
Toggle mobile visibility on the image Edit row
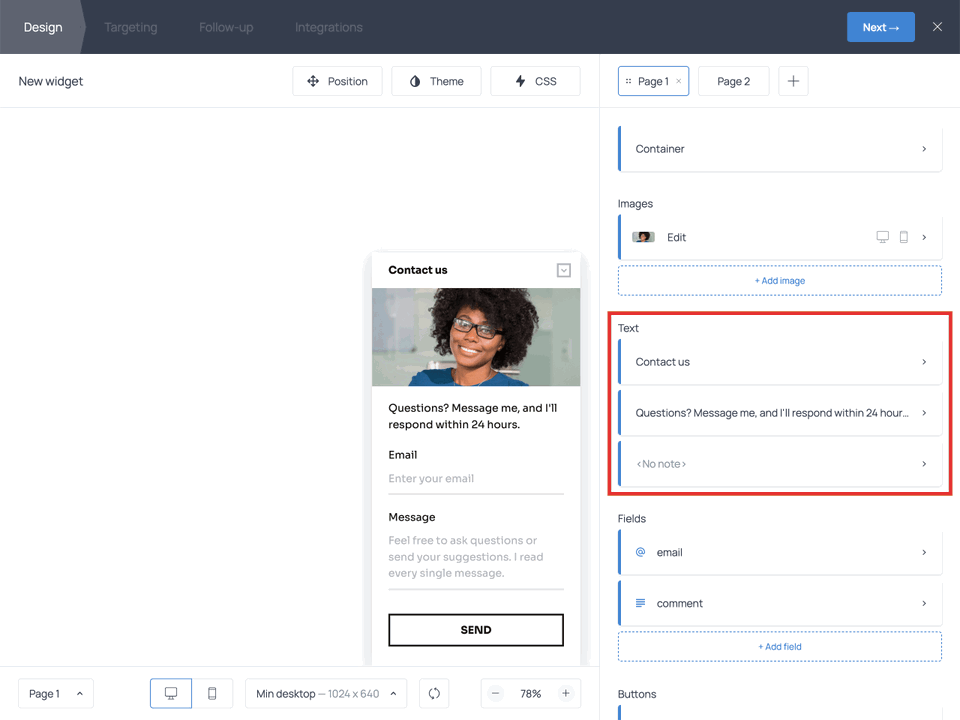click(x=904, y=237)
